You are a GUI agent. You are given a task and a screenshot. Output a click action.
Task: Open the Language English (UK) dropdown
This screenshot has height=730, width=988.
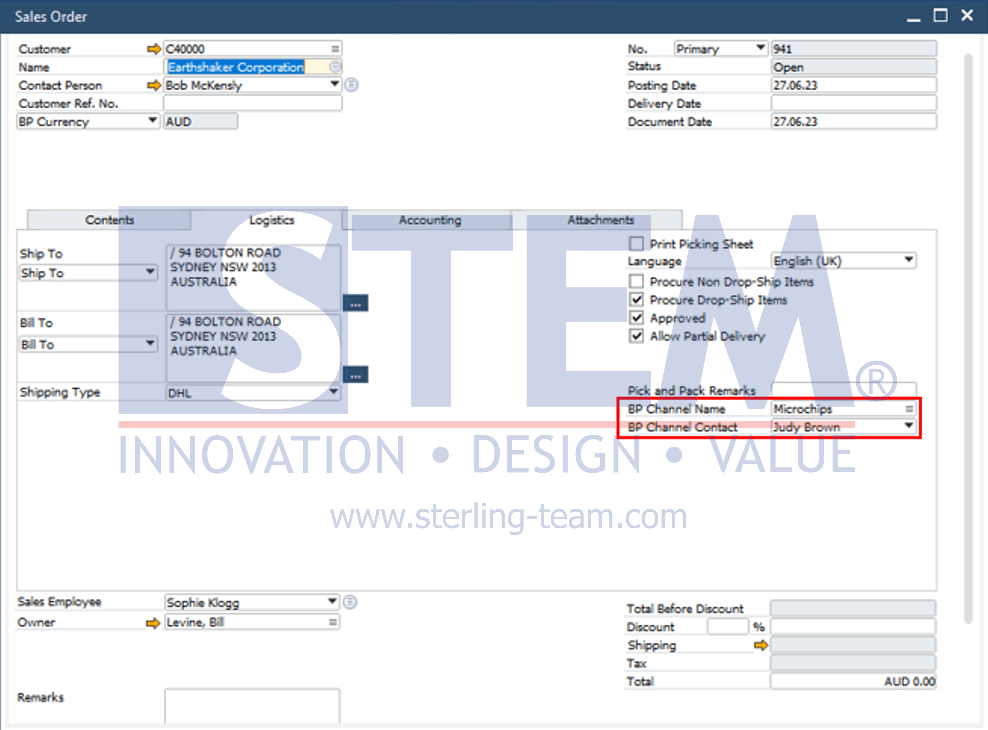(908, 260)
